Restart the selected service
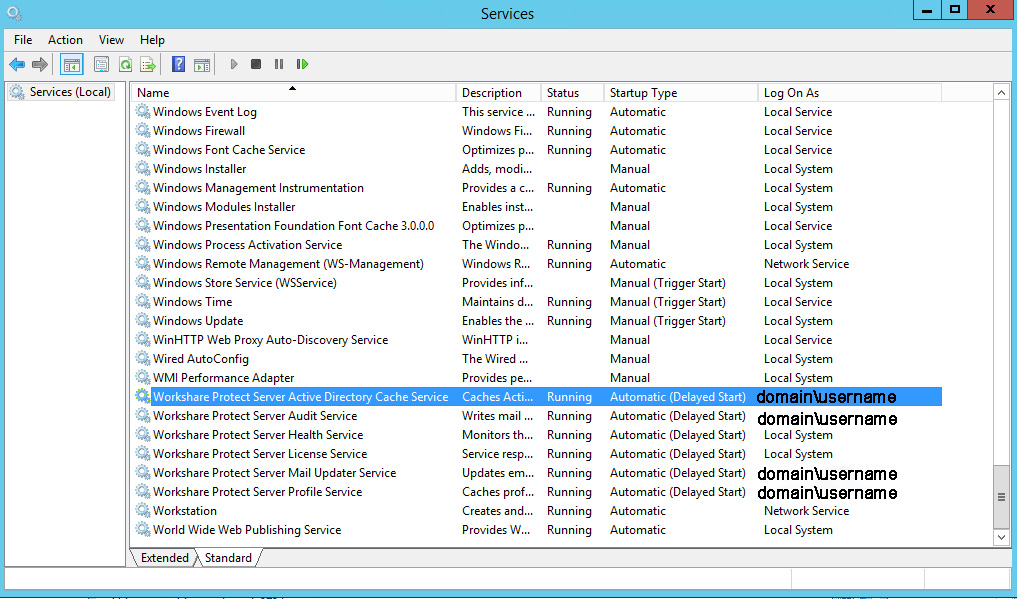 click(302, 64)
